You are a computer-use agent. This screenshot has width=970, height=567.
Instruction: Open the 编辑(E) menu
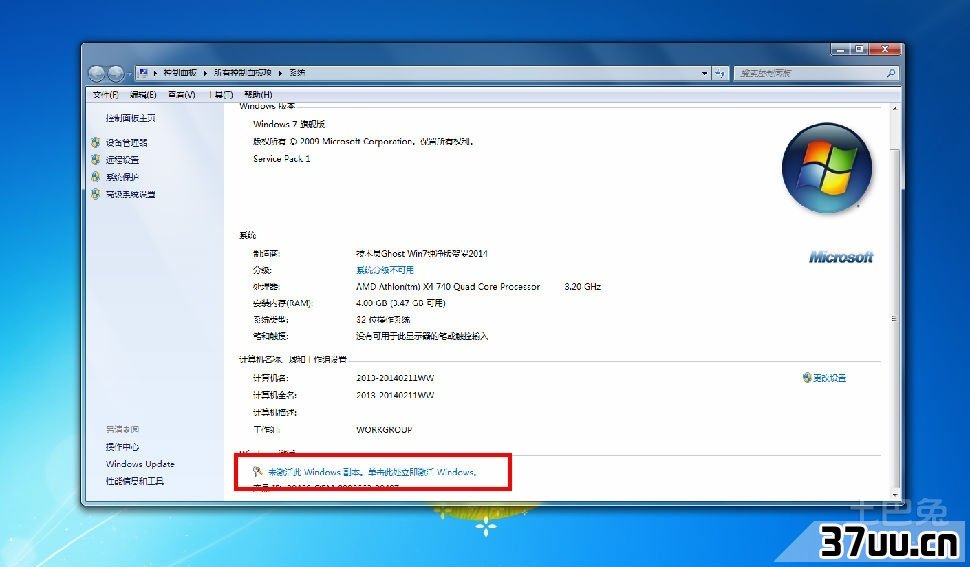[143, 95]
